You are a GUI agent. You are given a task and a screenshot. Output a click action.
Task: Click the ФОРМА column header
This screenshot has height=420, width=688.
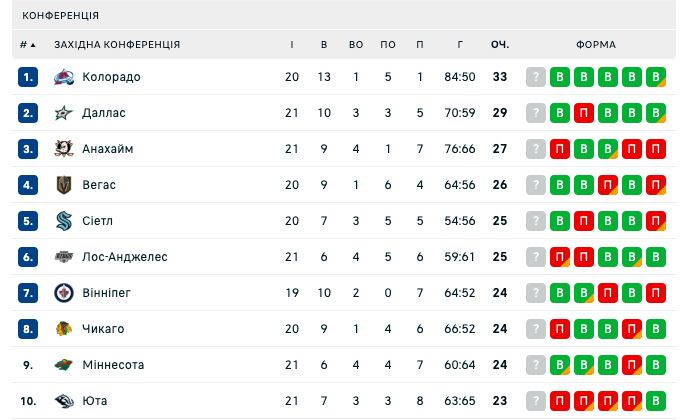596,44
